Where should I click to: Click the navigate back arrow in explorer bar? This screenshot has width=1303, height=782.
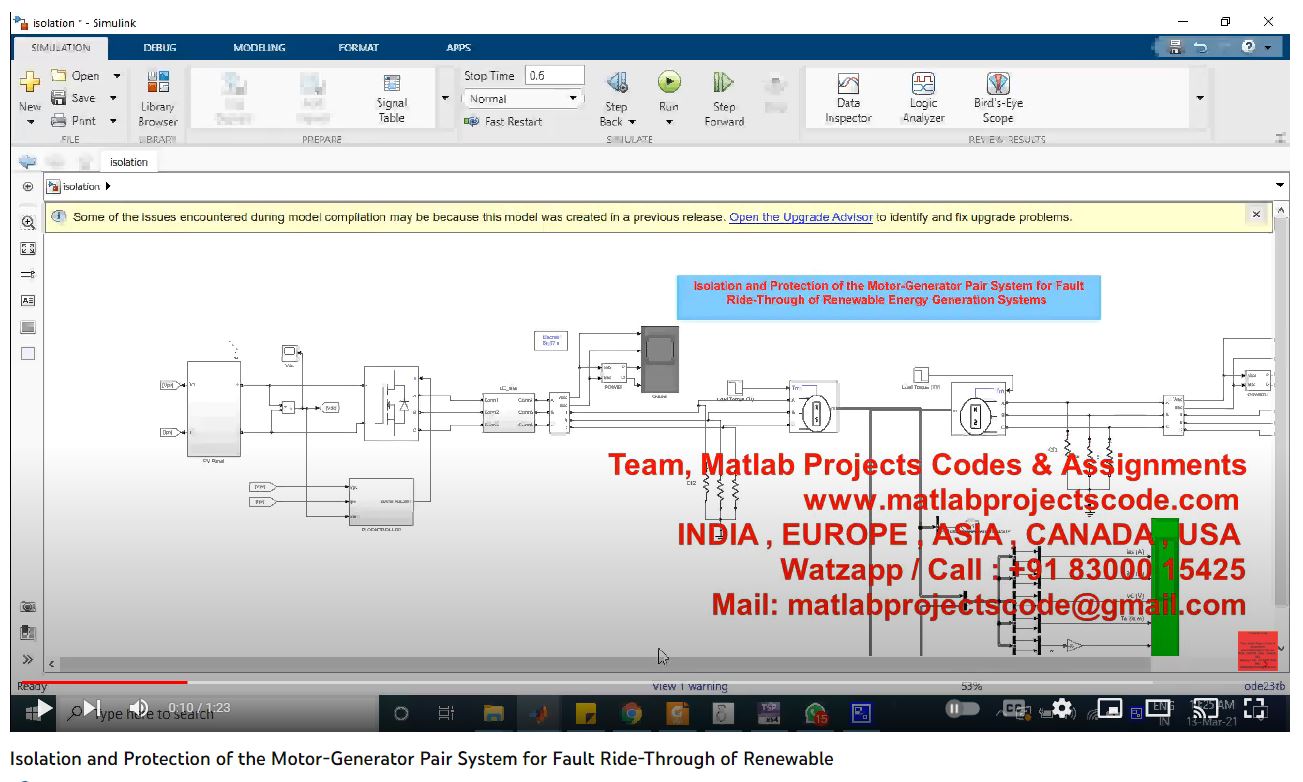(27, 162)
